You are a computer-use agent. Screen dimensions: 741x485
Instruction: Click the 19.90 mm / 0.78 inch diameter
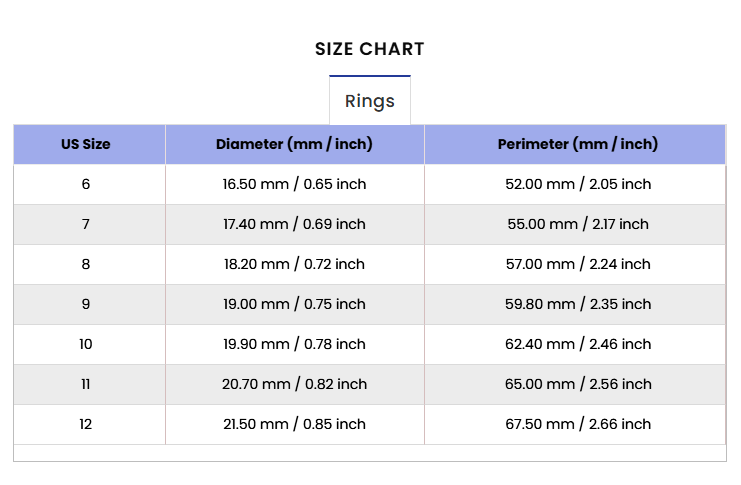pos(294,344)
